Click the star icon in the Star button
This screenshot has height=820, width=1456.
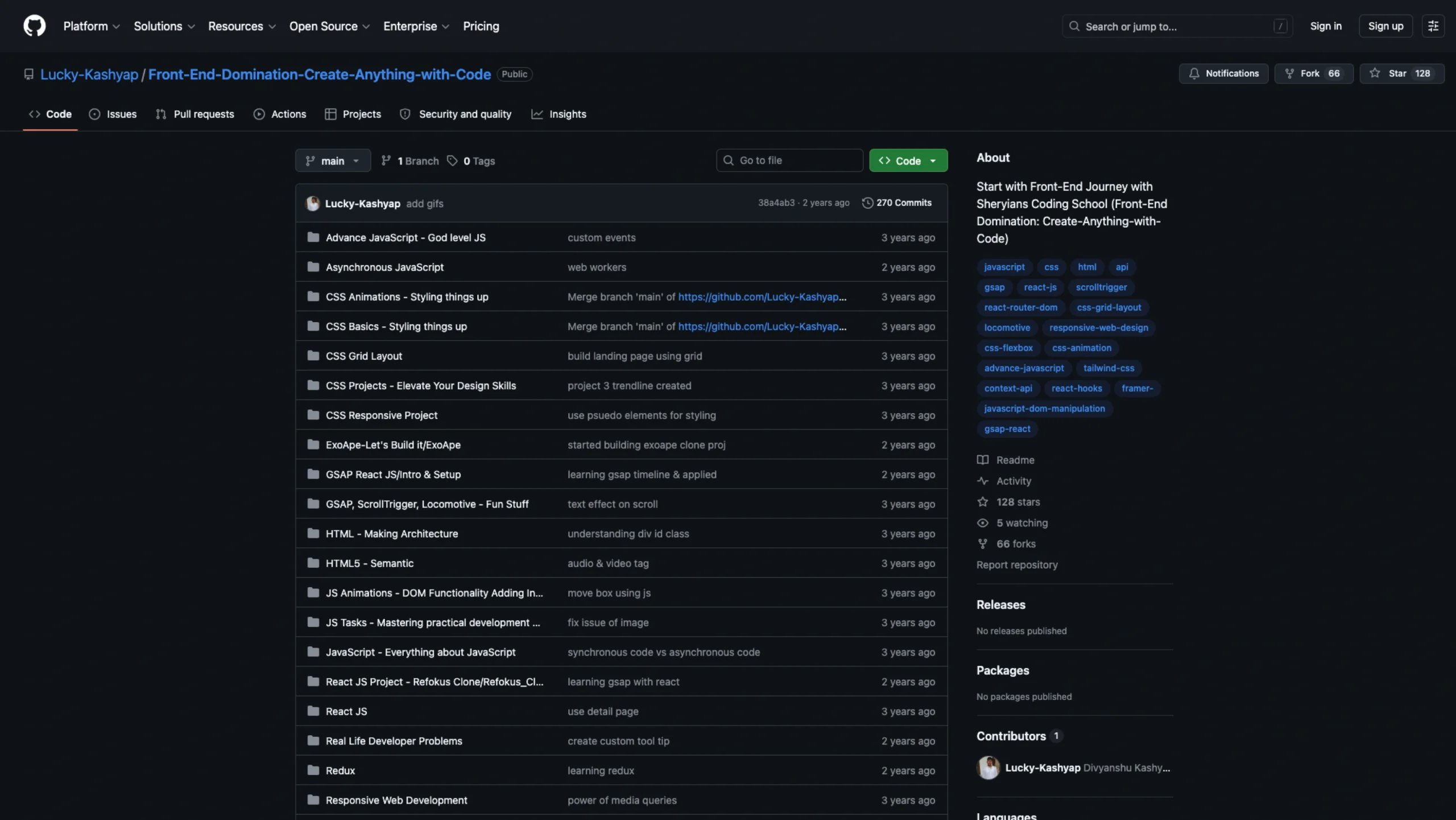pos(1375,73)
